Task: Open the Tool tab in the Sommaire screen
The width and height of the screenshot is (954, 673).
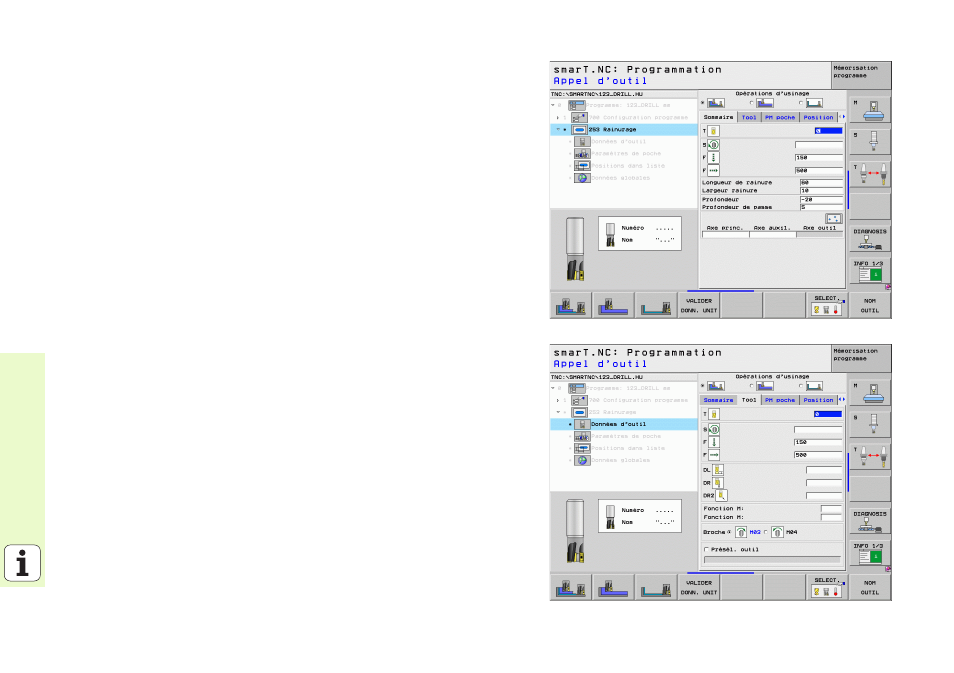Action: tap(749, 117)
